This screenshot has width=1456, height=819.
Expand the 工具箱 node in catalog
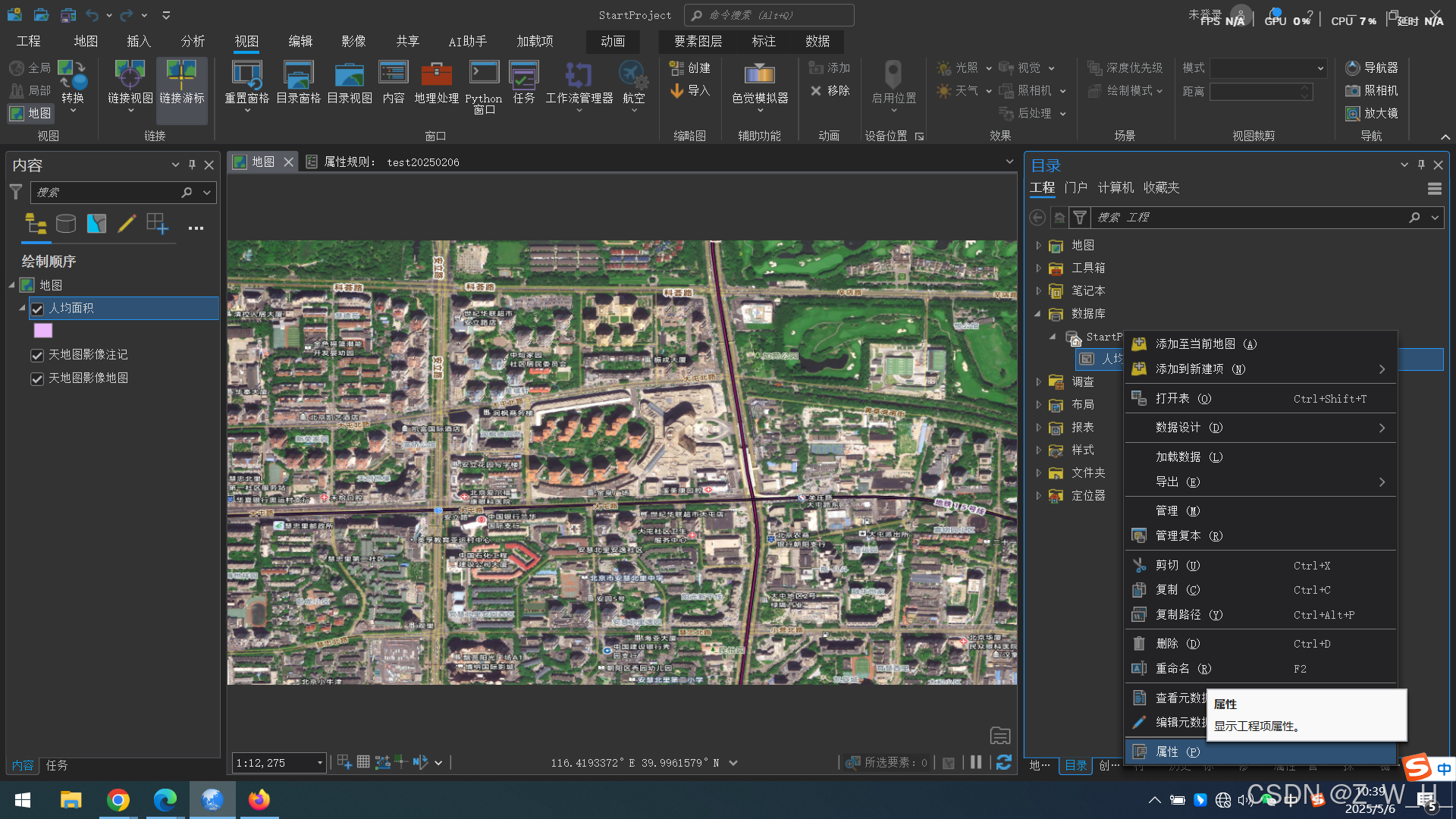pos(1038,268)
